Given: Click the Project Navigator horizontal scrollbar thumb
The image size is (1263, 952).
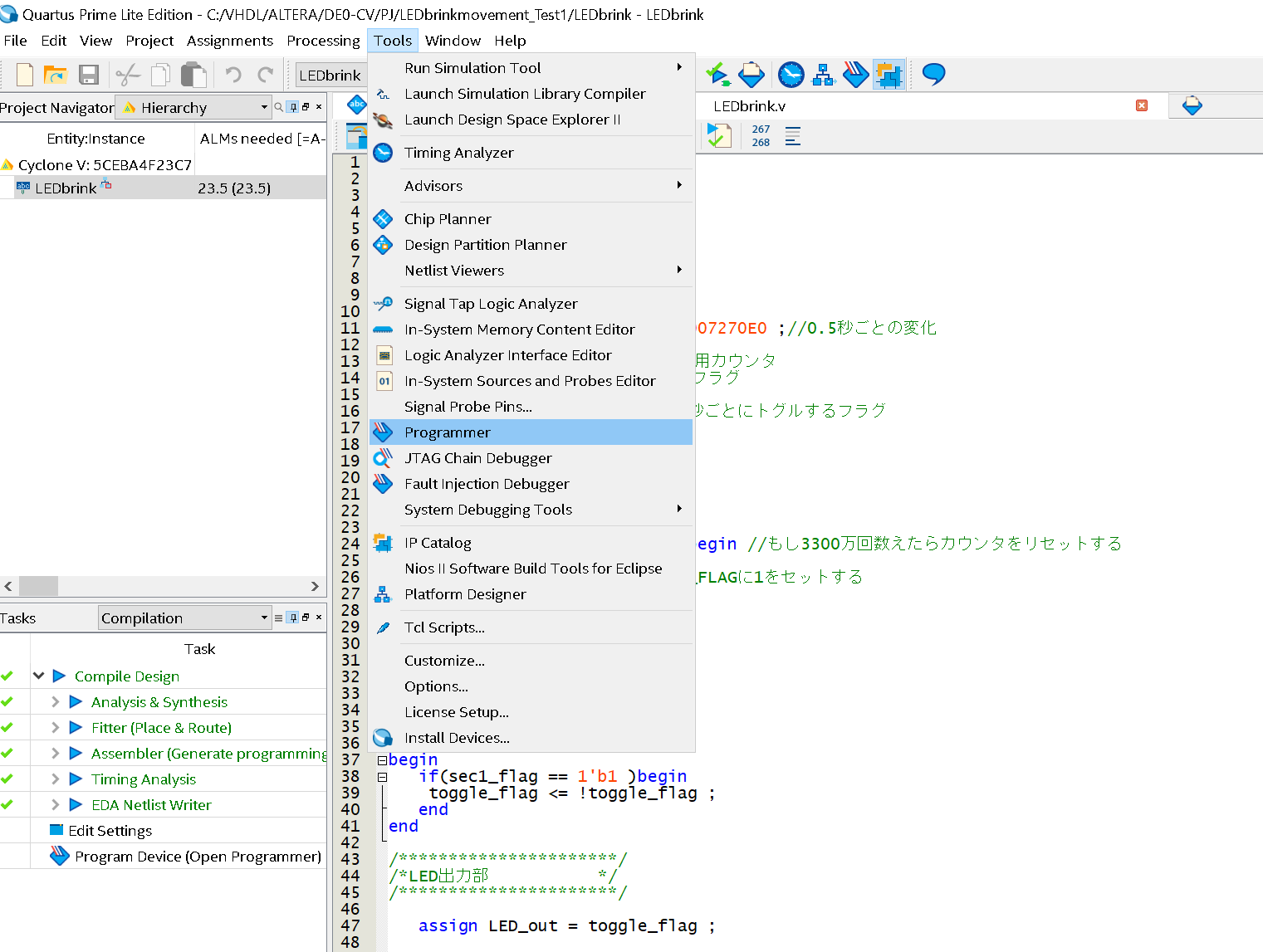Looking at the screenshot, I should 38,586.
